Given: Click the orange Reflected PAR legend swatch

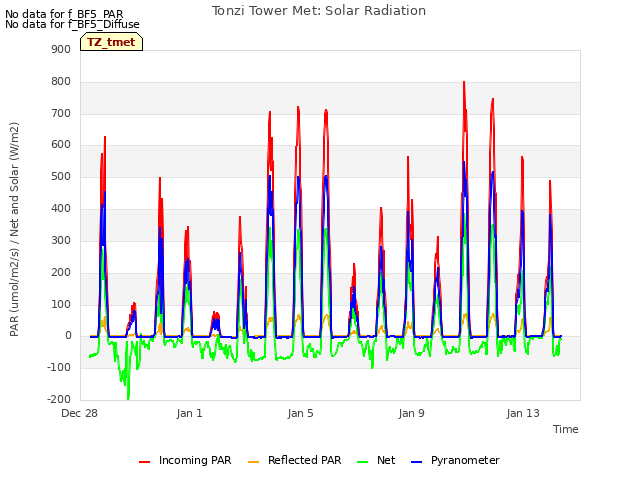Looking at the screenshot, I should tap(253, 462).
